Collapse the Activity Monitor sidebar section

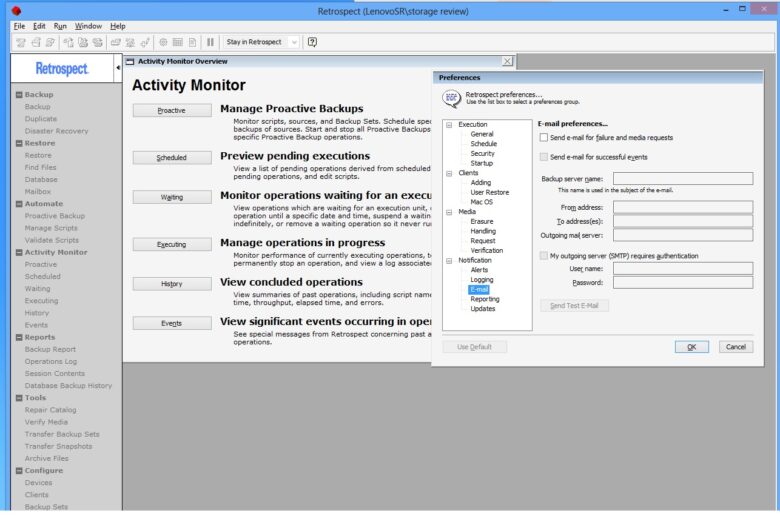[19, 253]
